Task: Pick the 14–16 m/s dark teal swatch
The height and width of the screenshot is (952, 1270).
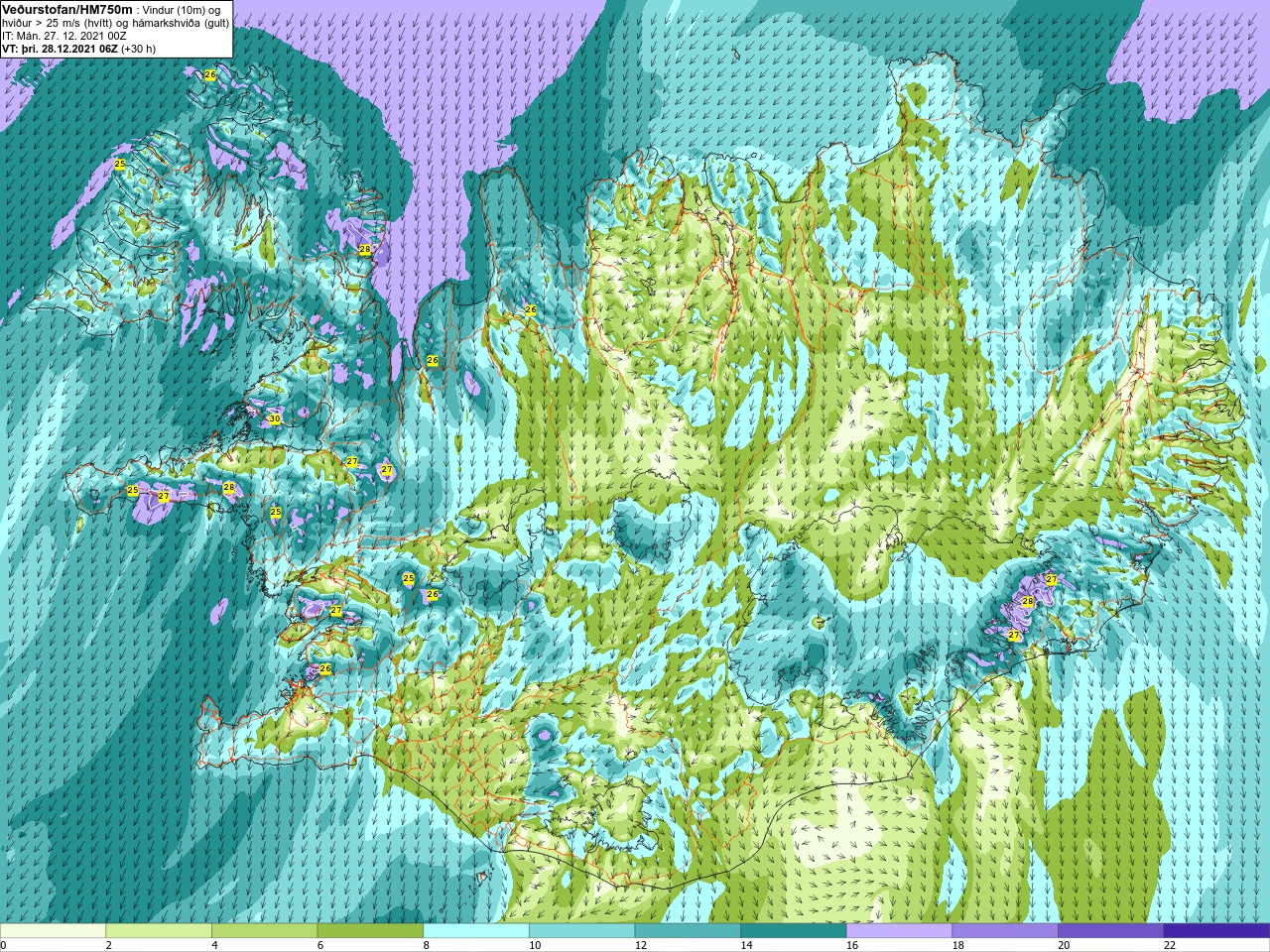Action: pos(793,931)
